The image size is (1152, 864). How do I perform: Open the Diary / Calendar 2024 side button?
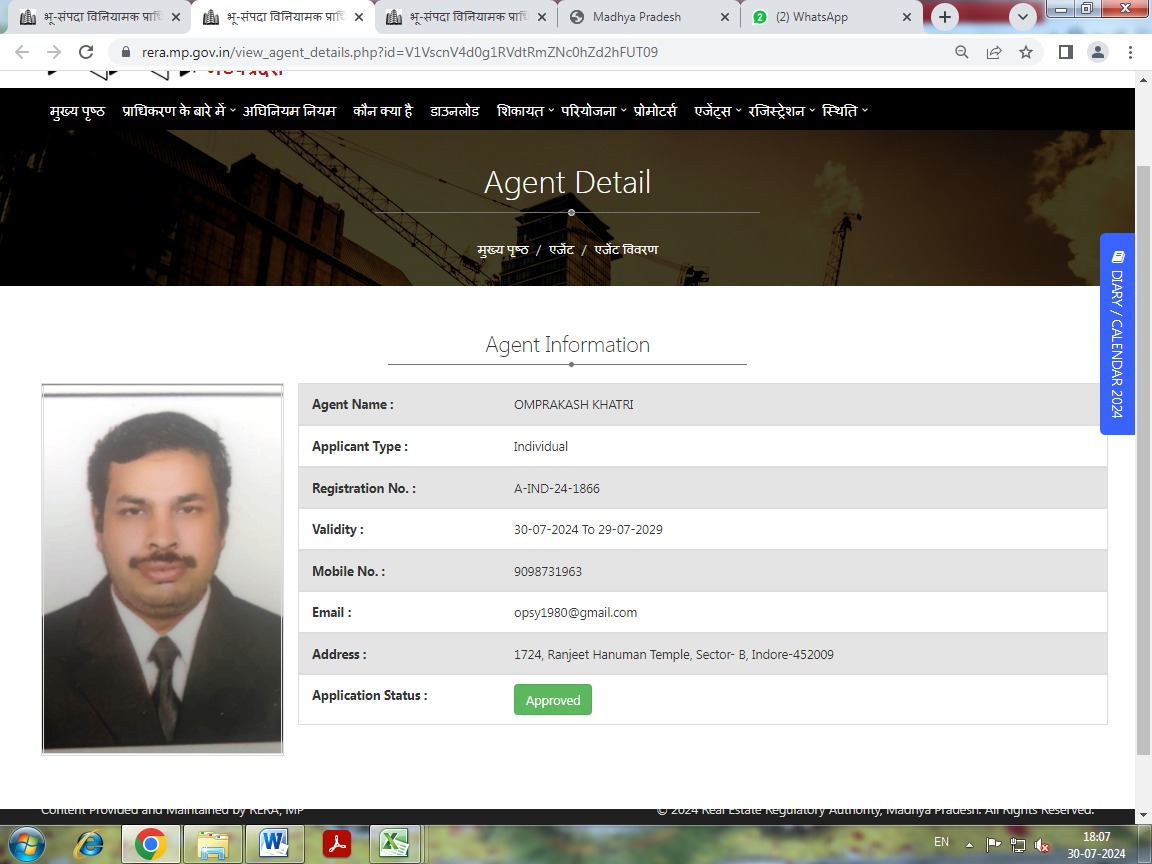pyautogui.click(x=1117, y=334)
